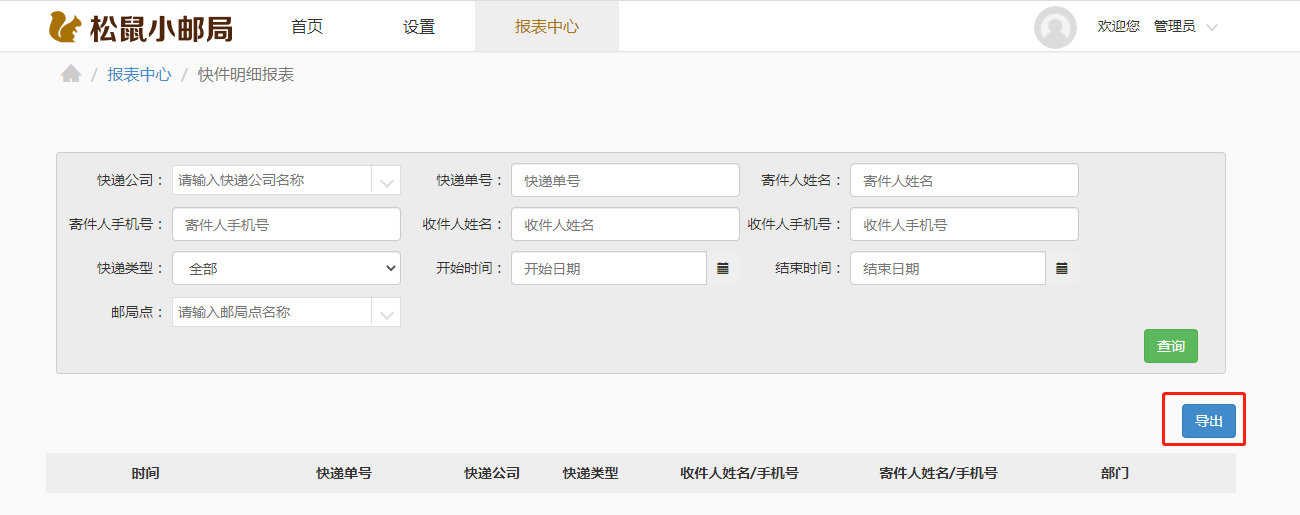This screenshot has height=515, width=1300.
Task: Click the admin avatar icon
Action: pos(1055,27)
